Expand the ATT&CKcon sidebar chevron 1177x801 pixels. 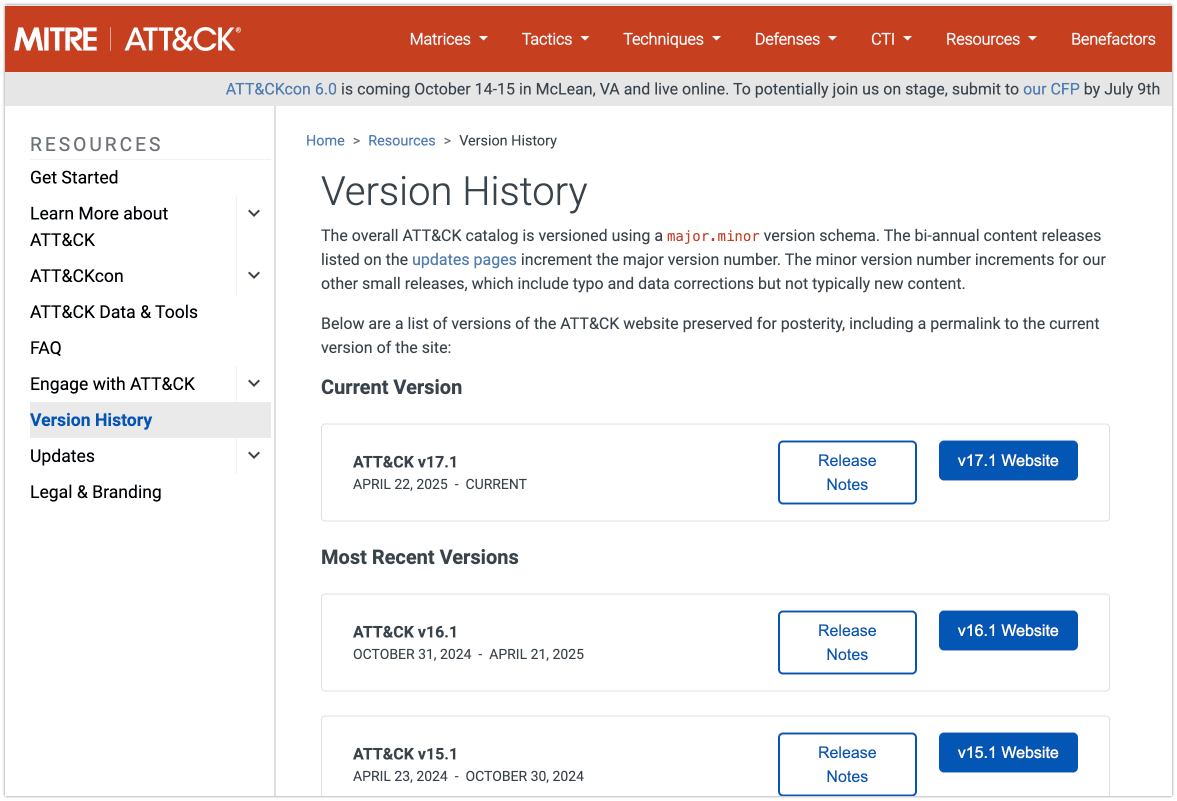click(254, 276)
